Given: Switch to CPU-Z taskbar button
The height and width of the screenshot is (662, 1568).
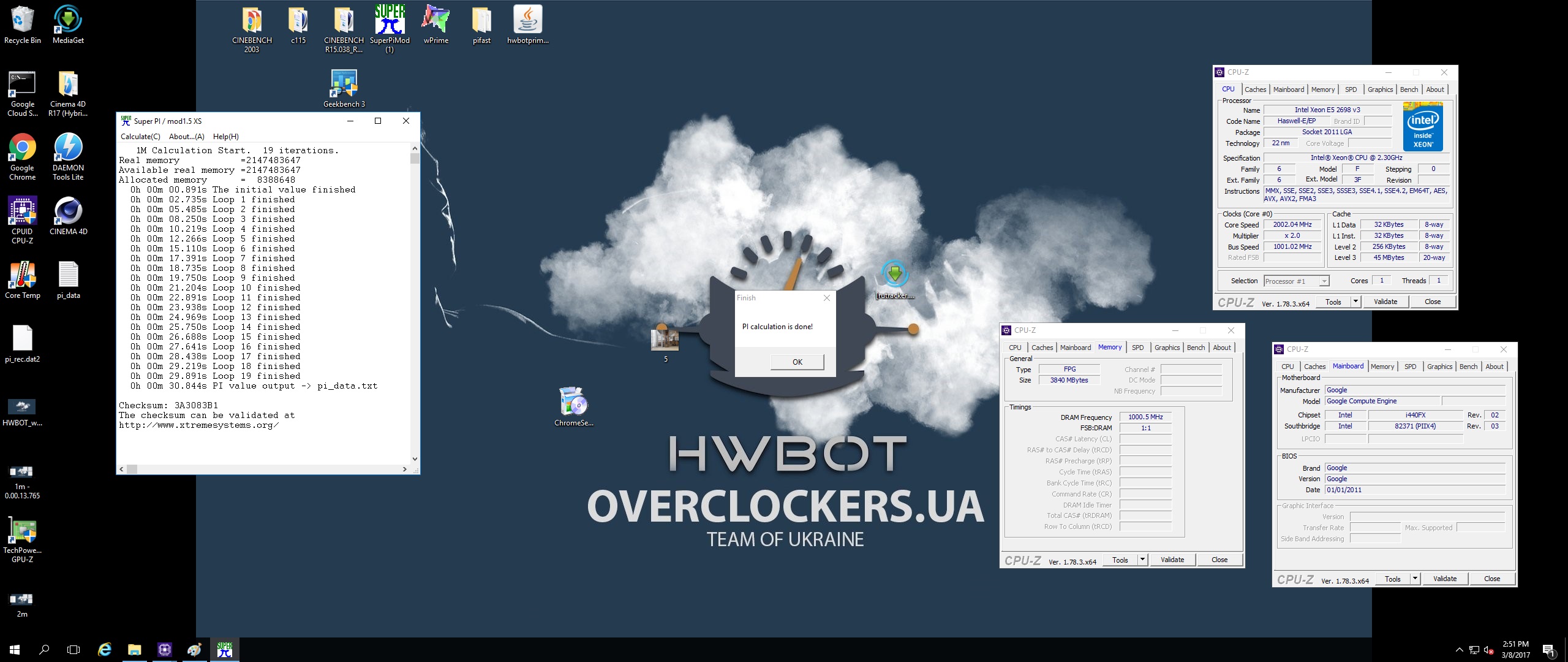Looking at the screenshot, I should coord(165,650).
